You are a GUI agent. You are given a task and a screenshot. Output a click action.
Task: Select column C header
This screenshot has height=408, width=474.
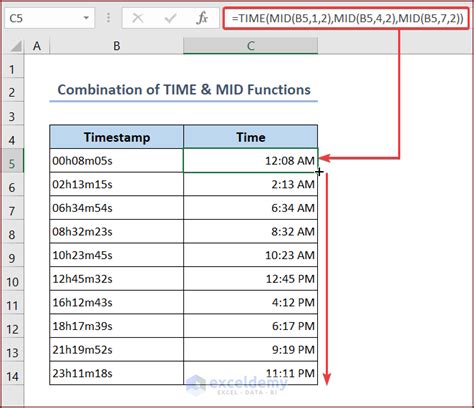[251, 46]
